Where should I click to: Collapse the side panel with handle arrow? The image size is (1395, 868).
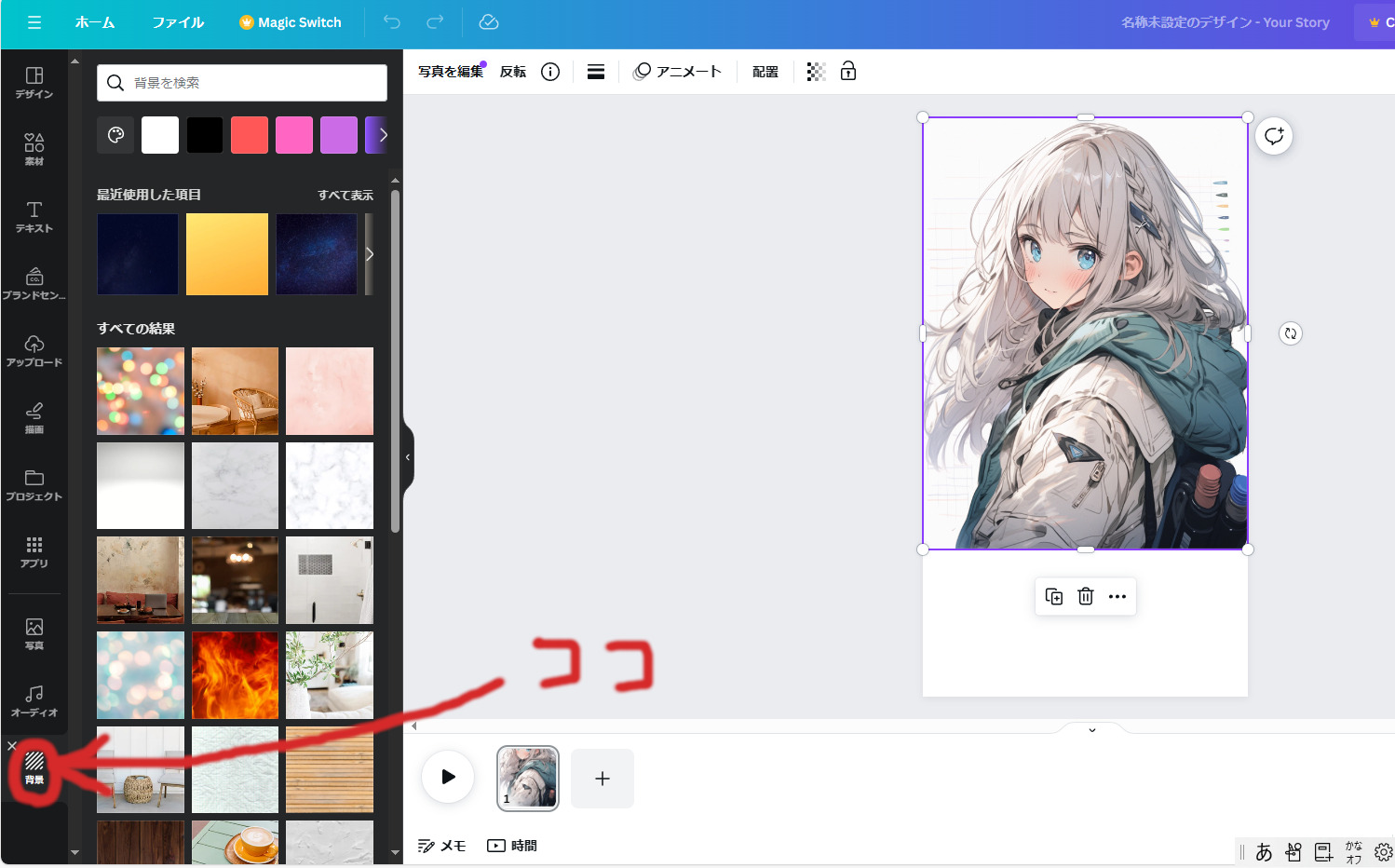408,457
